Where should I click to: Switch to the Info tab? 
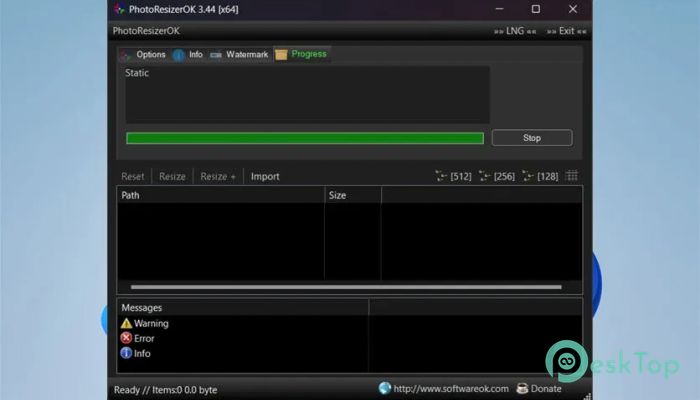coord(188,54)
